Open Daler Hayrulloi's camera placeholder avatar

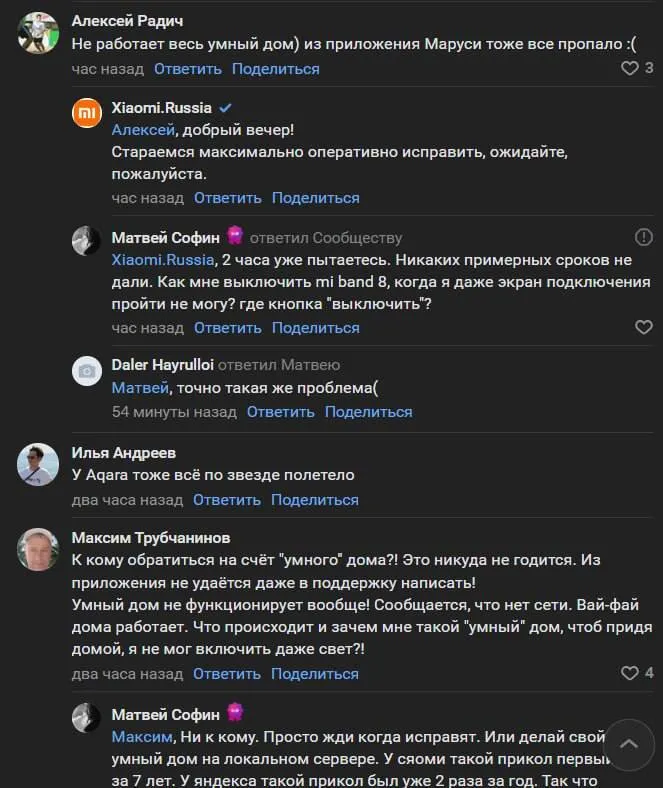coord(87,371)
